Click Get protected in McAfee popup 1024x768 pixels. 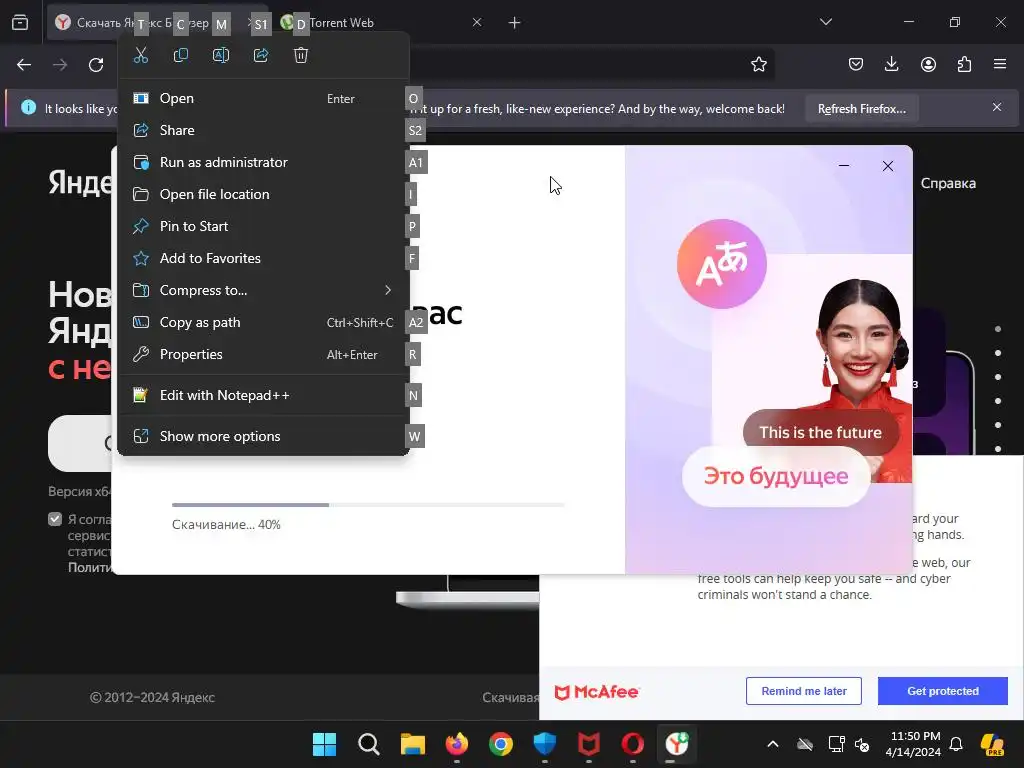(942, 691)
